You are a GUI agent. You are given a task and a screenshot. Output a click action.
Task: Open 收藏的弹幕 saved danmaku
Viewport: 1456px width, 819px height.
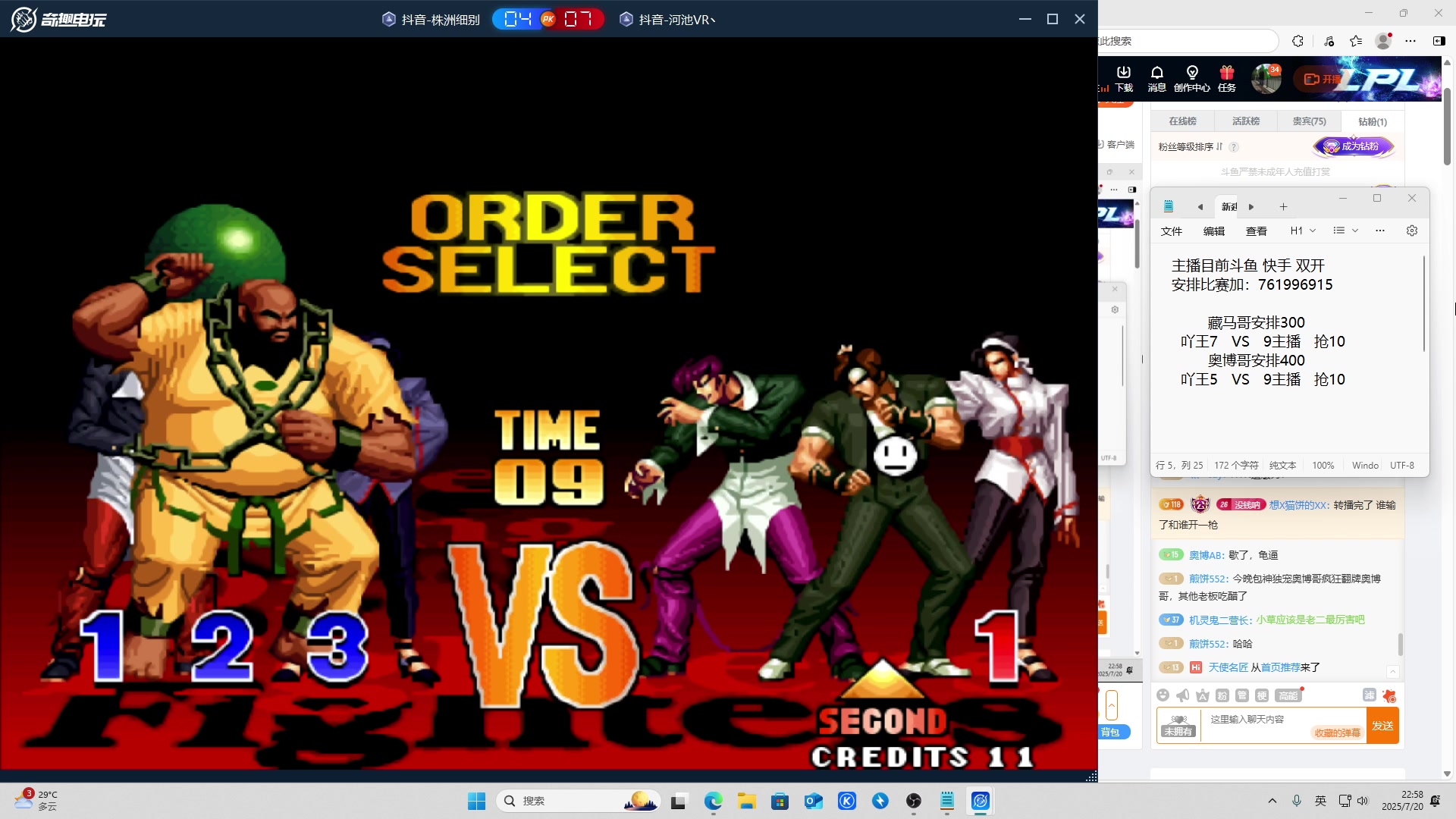1337,733
